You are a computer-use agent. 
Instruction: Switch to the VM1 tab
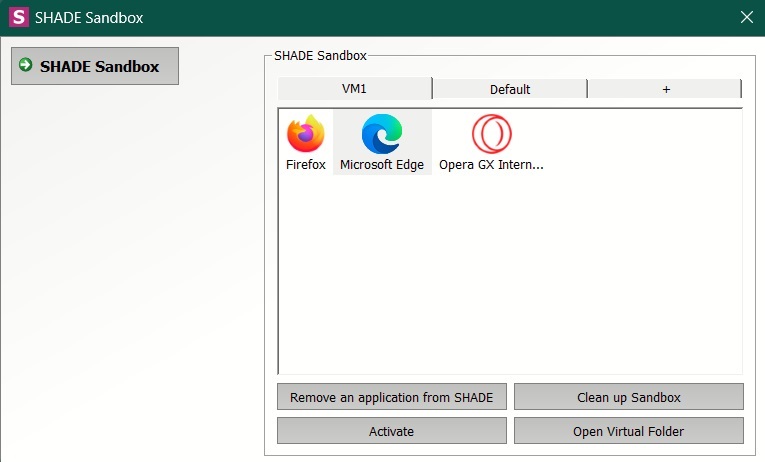(x=354, y=89)
